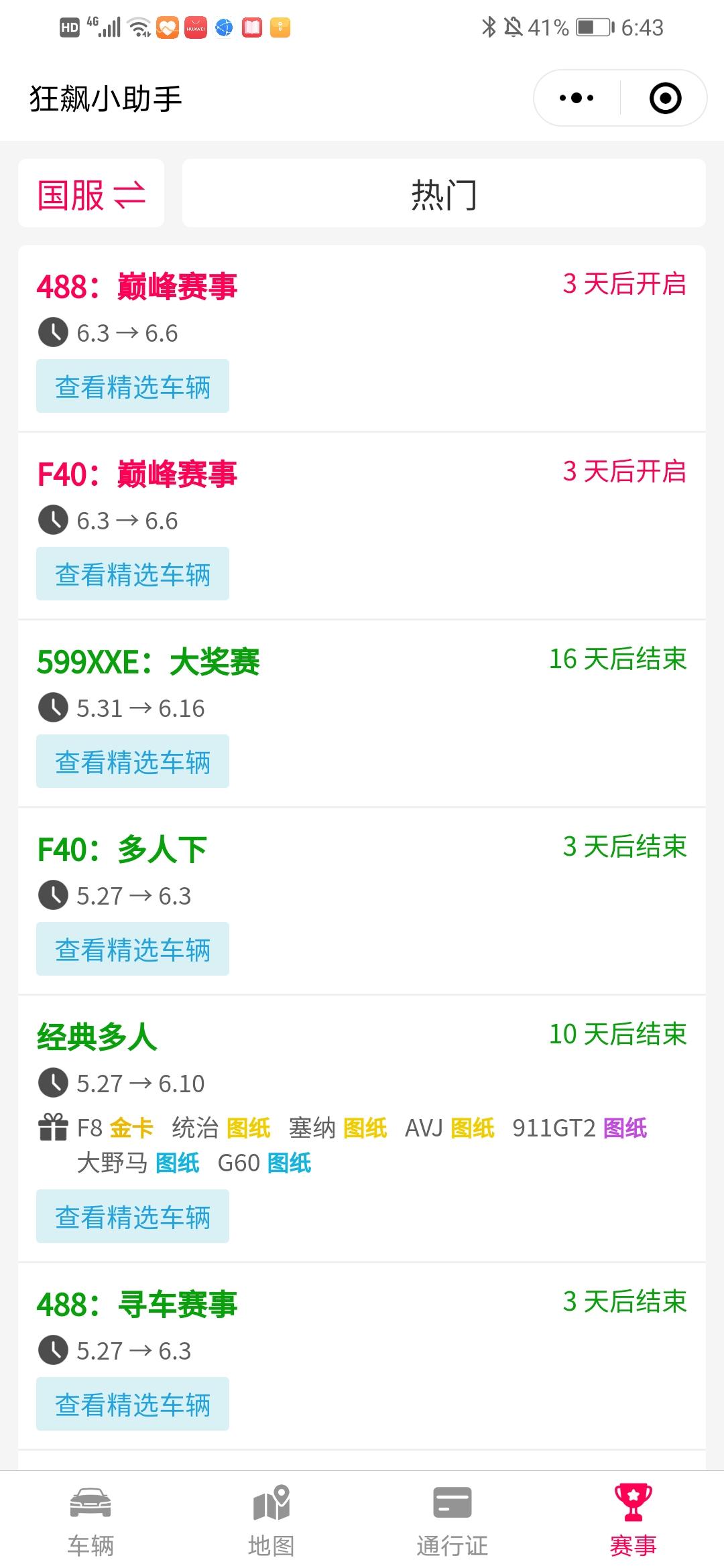View selected vehicles for 599XXE 大奖赛
The image size is (724, 1568).
[x=133, y=761]
